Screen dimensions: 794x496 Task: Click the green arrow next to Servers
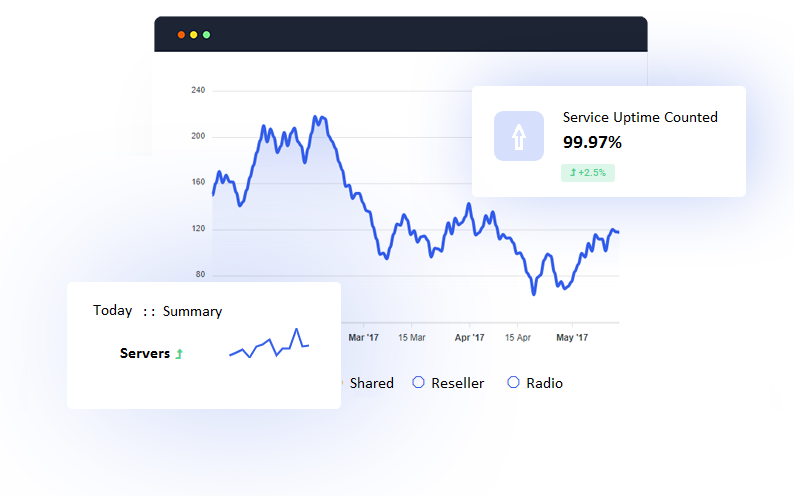179,354
